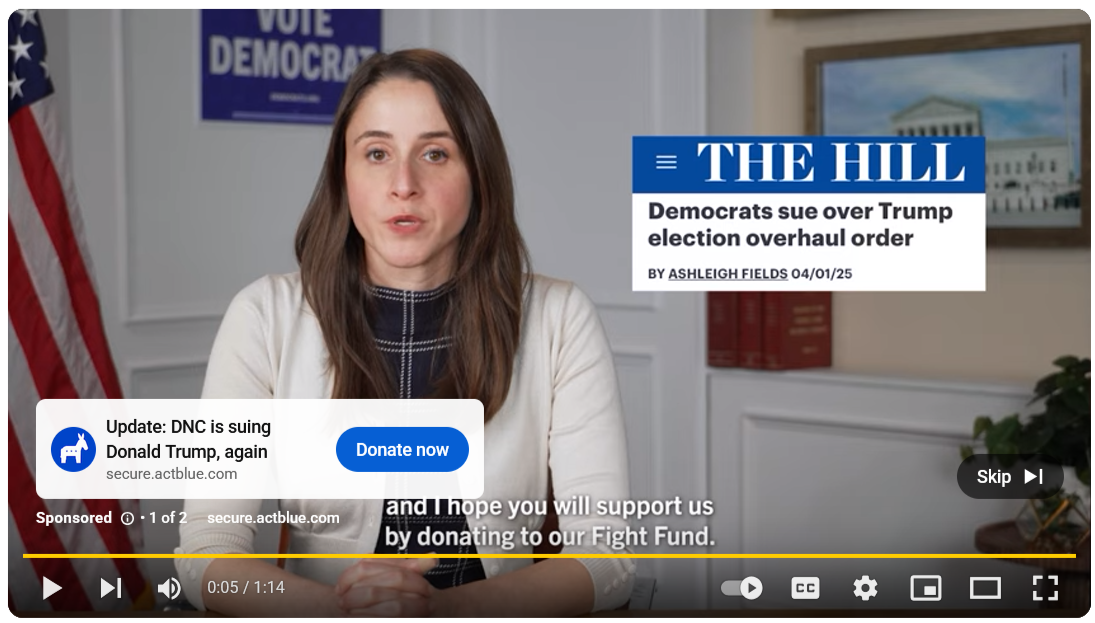This screenshot has width=1095, height=623.
Task: Enable theater mode view
Action: [x=985, y=588]
